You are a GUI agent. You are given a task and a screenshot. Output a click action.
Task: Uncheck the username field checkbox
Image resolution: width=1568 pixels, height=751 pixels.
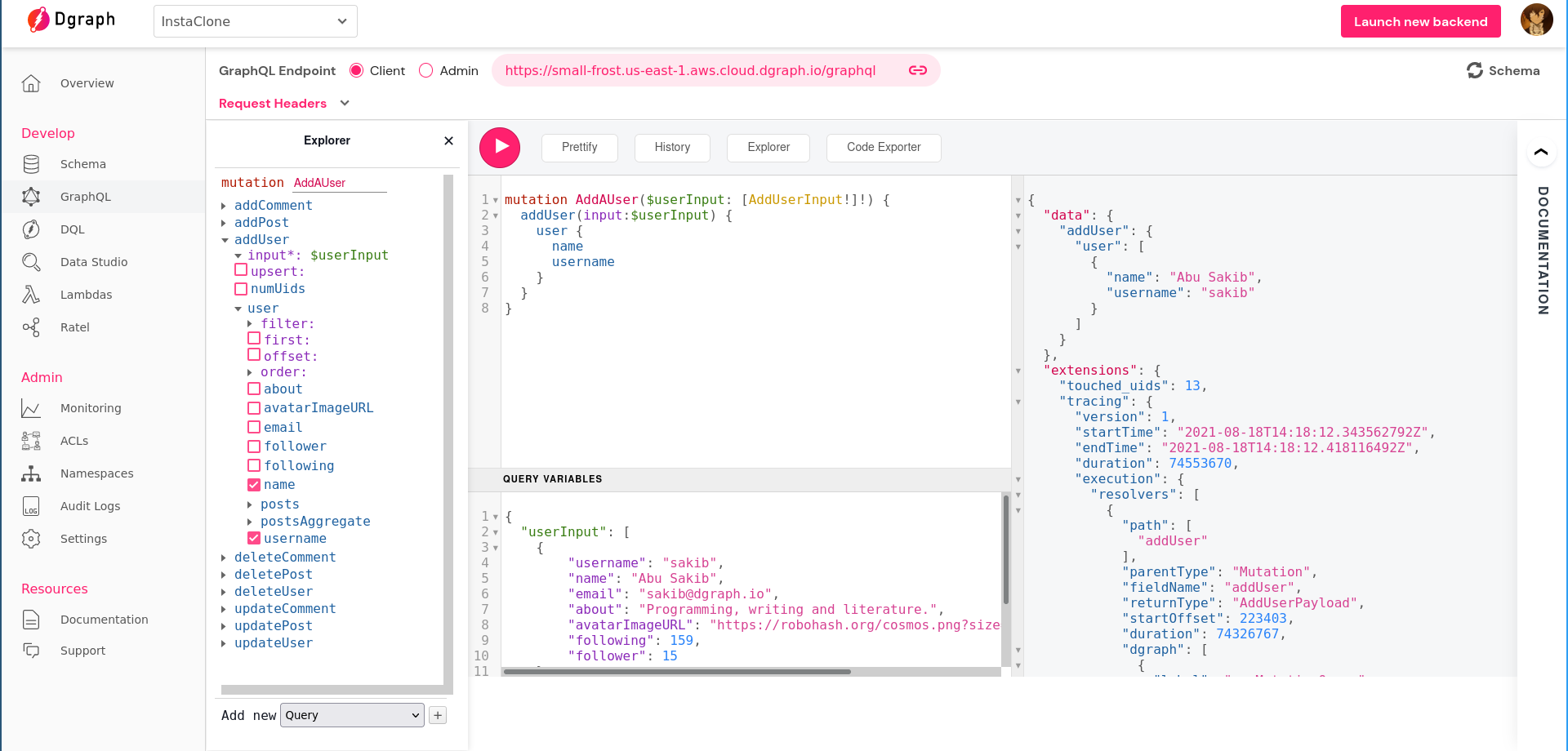coord(254,538)
